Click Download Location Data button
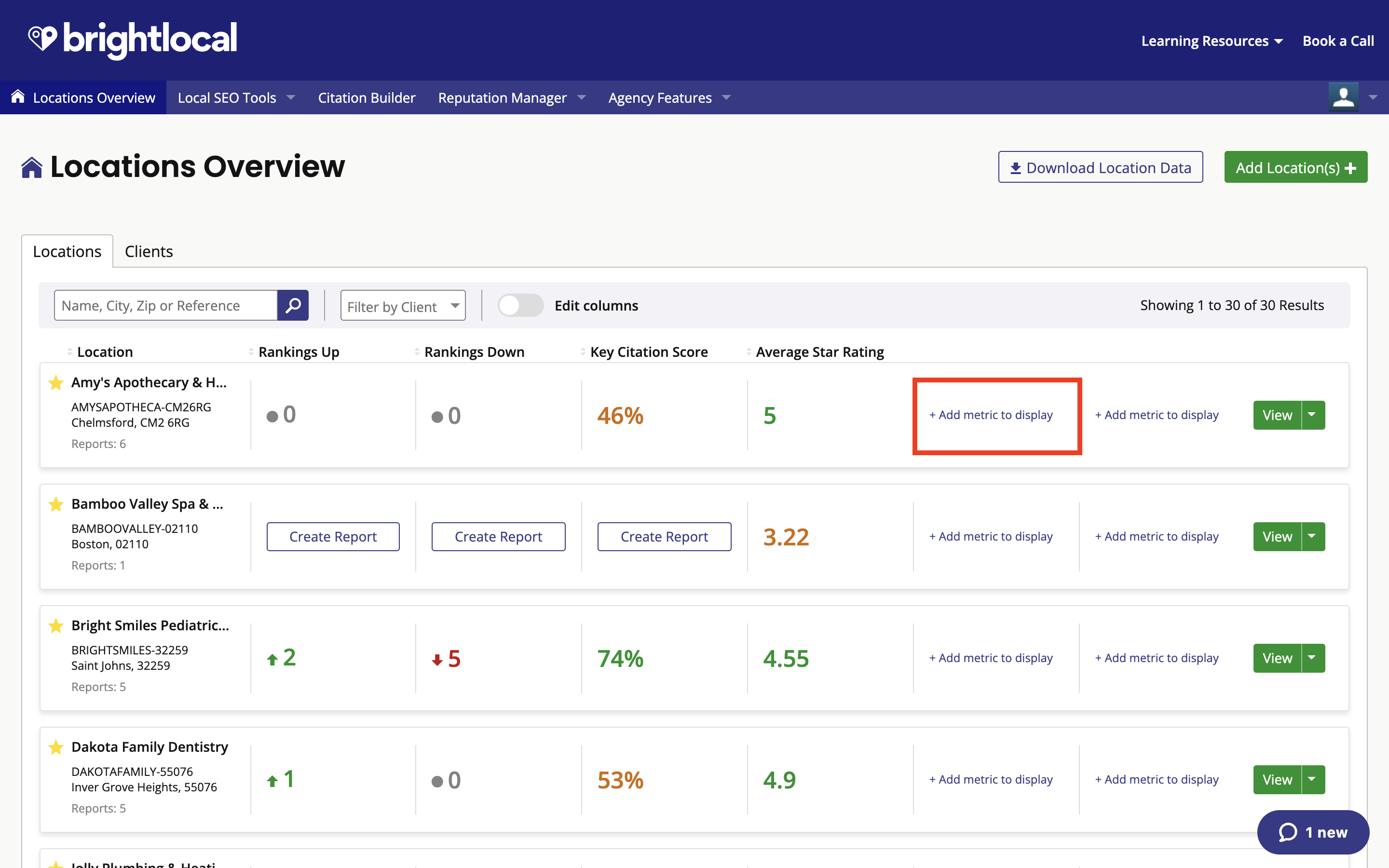Viewport: 1389px width, 868px height. [1100, 168]
